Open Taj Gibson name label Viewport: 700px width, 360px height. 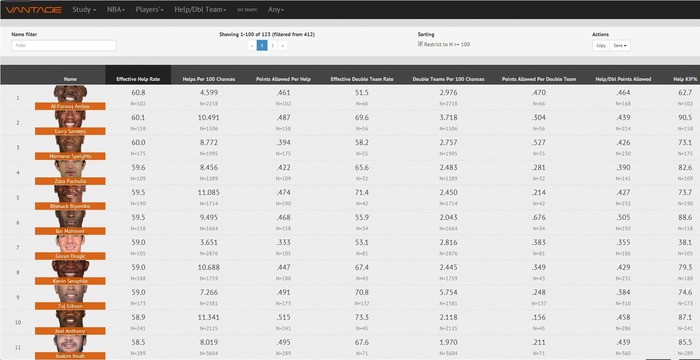[x=70, y=306]
